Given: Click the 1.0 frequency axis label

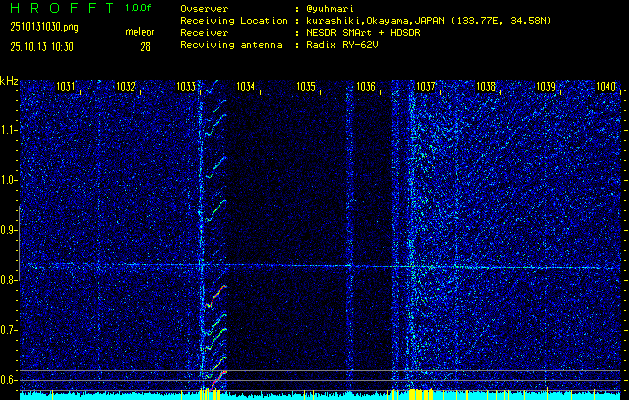Looking at the screenshot, I should [x=9, y=180].
